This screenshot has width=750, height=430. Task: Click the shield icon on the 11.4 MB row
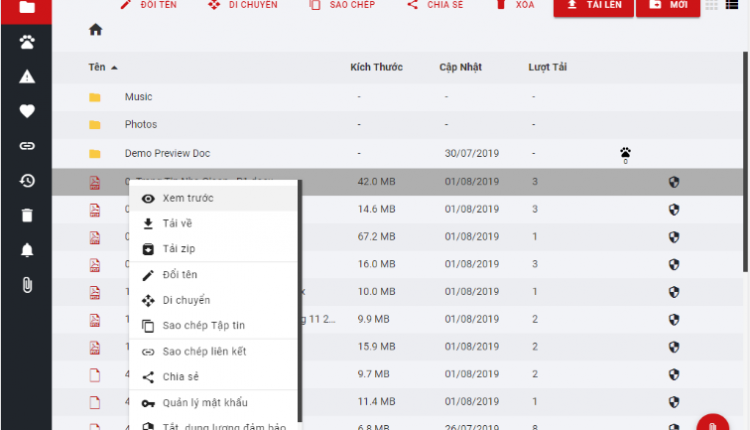[674, 402]
